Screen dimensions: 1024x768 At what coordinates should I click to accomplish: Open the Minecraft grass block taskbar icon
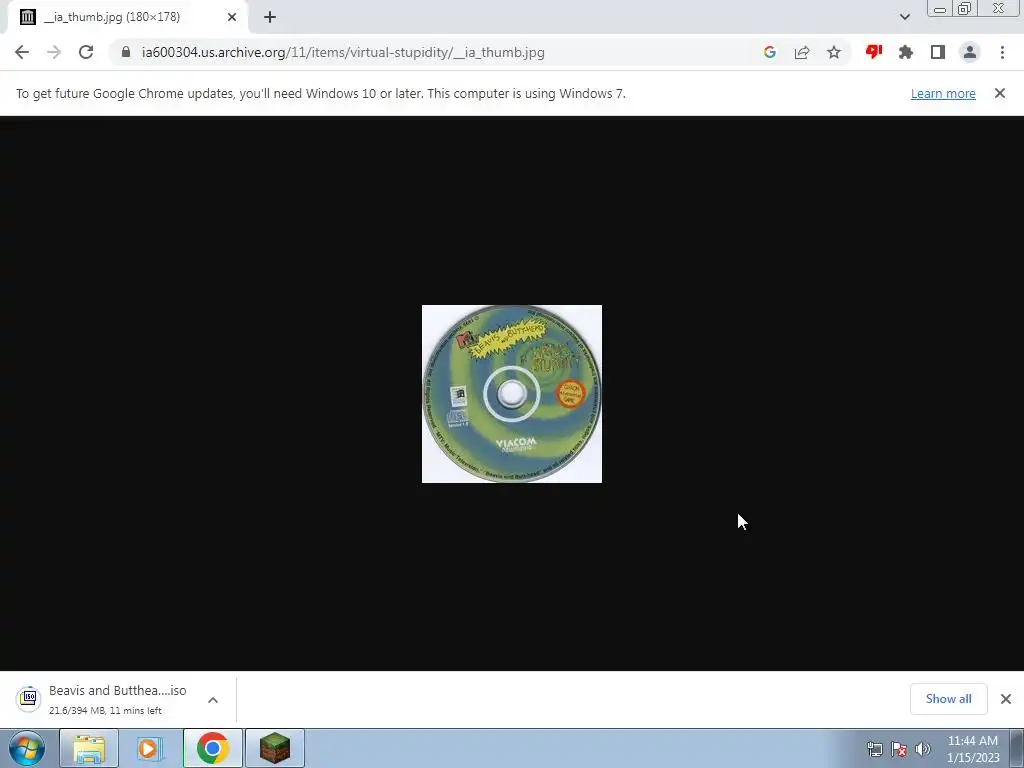(275, 748)
